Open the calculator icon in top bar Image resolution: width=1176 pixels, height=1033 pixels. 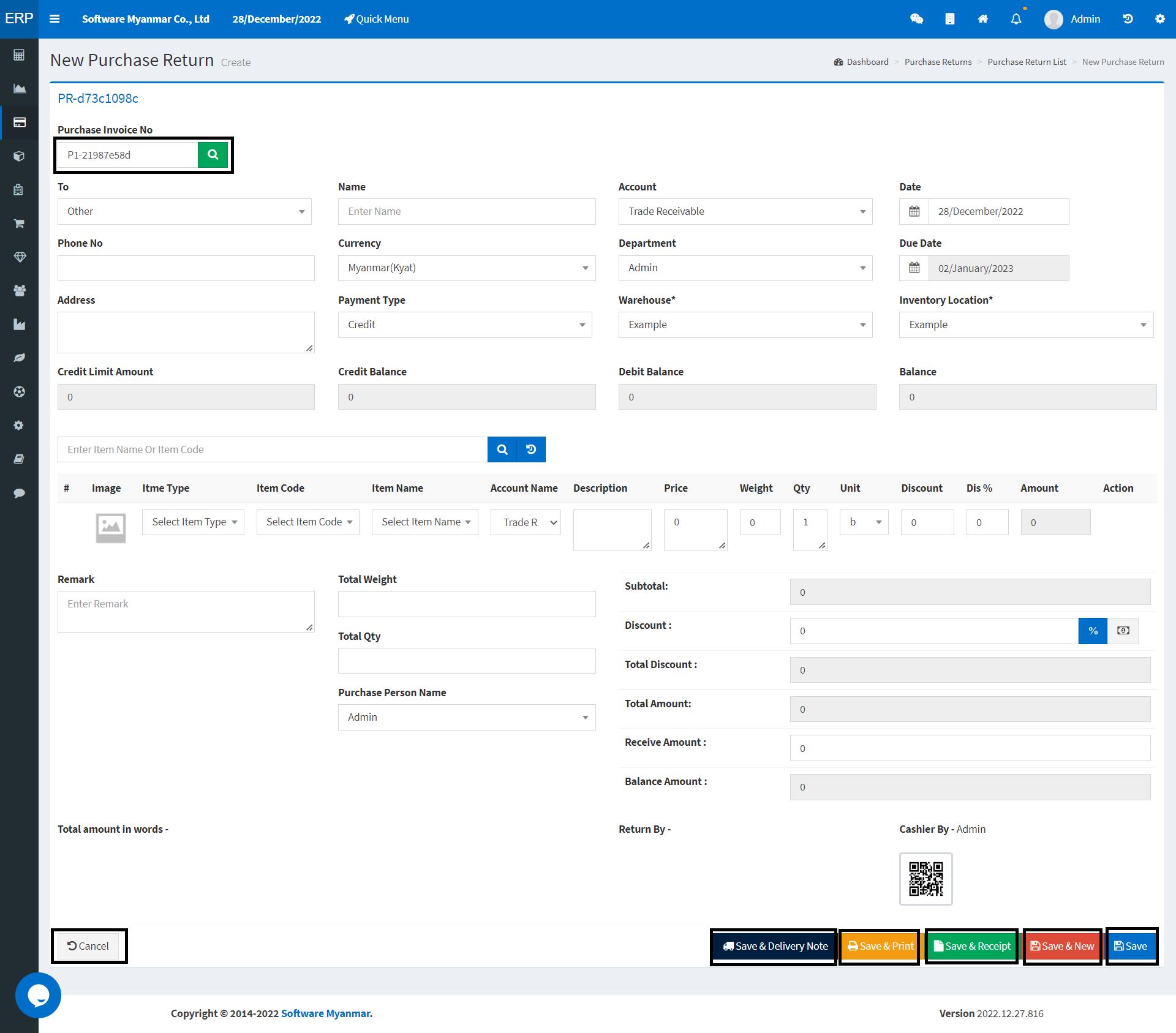click(x=950, y=19)
